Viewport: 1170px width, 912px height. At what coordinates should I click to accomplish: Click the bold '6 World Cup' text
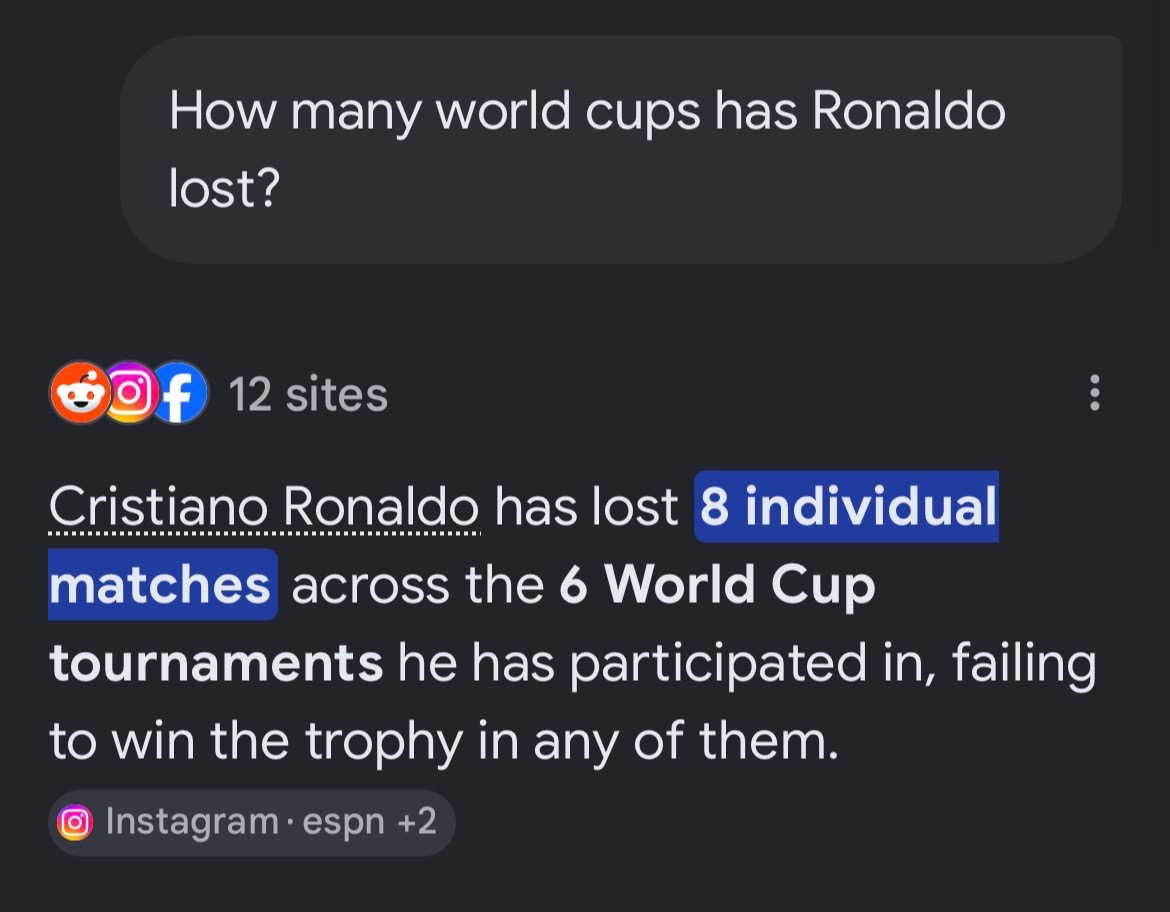717,584
